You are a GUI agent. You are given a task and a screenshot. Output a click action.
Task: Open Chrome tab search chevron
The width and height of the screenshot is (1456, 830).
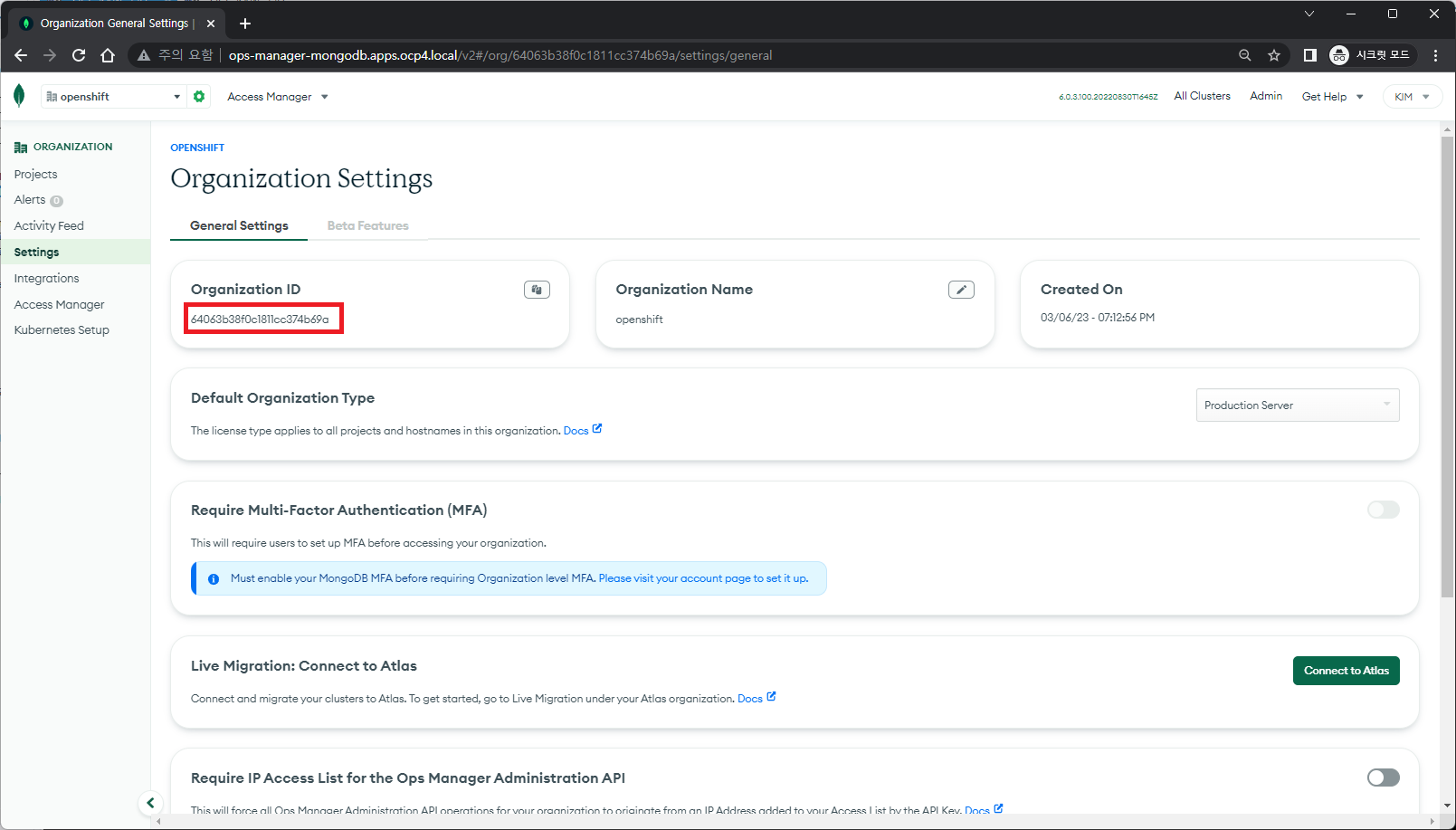click(x=1308, y=14)
